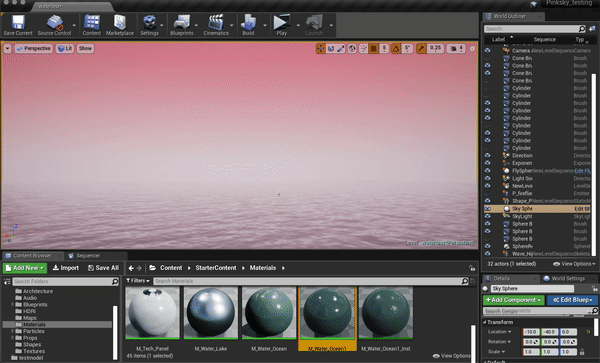This screenshot has width=600, height=363.
Task: Toggle the scale lock icon in Transform
Action: tap(582, 352)
